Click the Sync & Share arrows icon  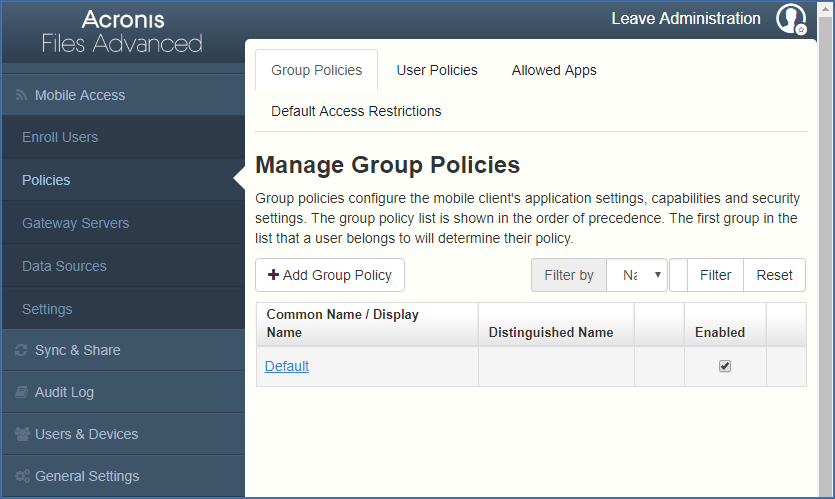[x=21, y=350]
